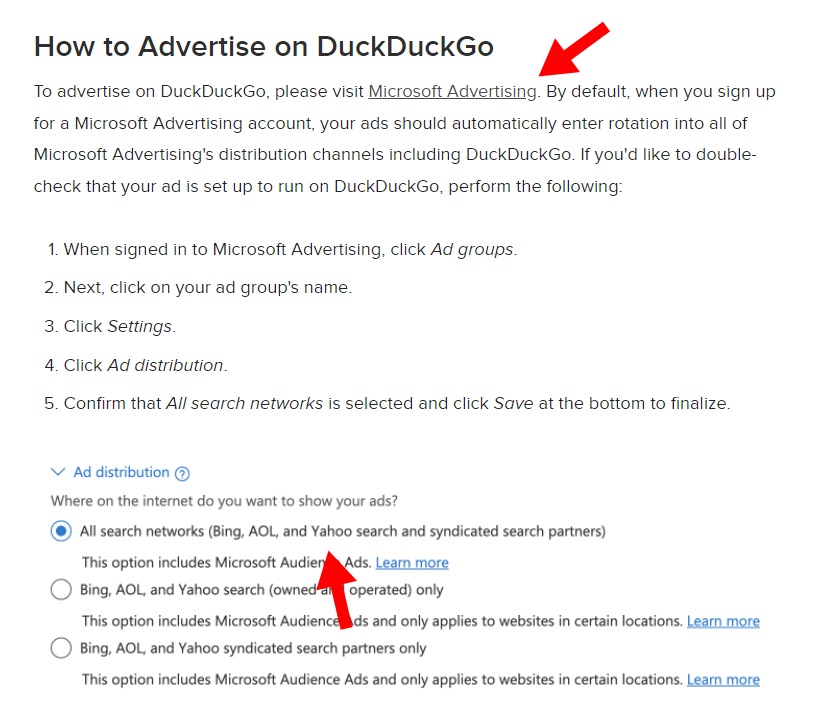Click step 2 about ad group's name
The height and width of the screenshot is (728, 830).
[x=198, y=287]
